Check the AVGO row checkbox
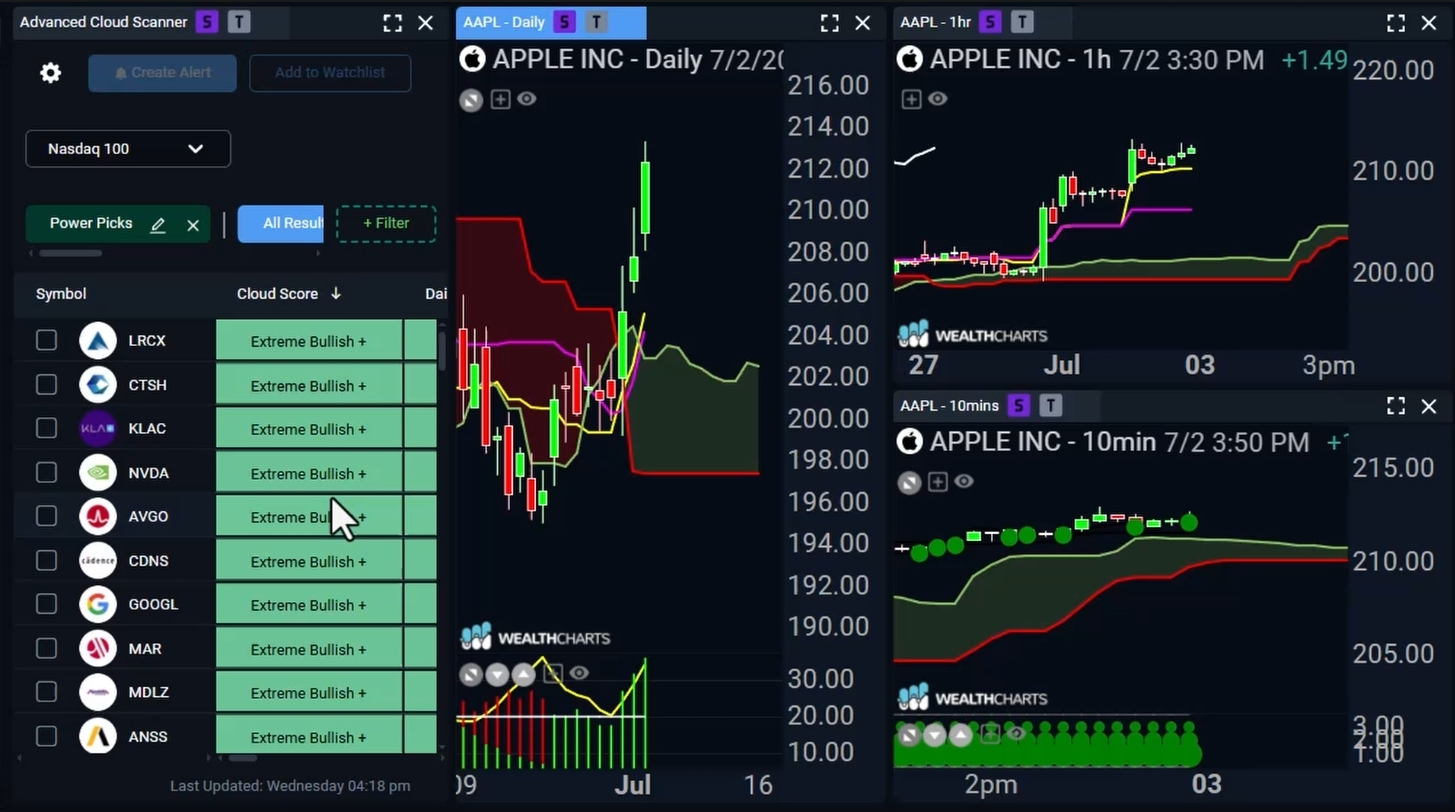This screenshot has width=1455, height=812. tap(46, 516)
